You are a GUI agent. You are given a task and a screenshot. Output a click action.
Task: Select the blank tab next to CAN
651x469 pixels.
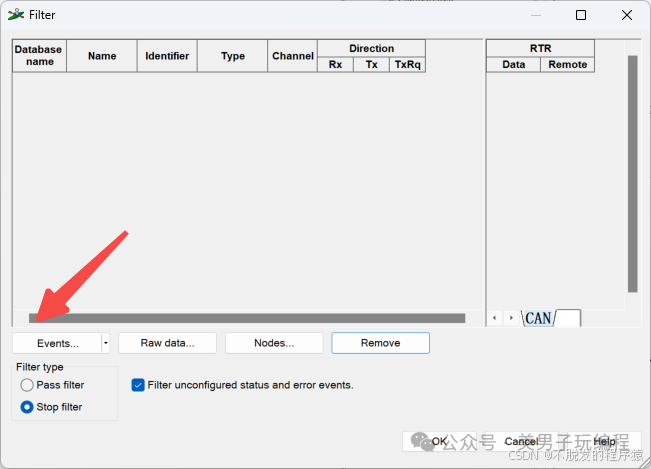[568, 318]
